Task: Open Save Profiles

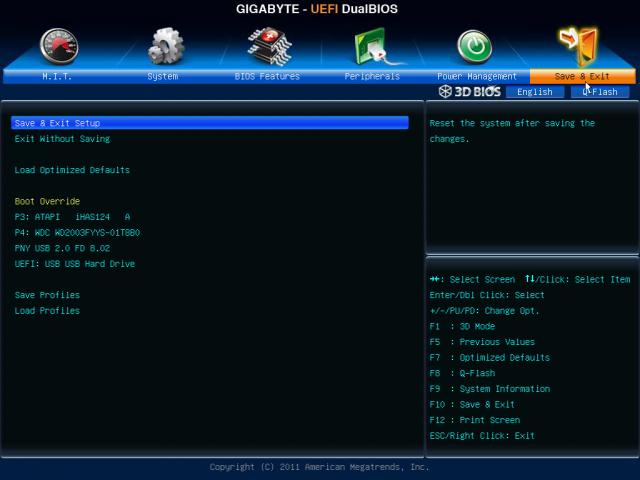Action: (x=47, y=295)
